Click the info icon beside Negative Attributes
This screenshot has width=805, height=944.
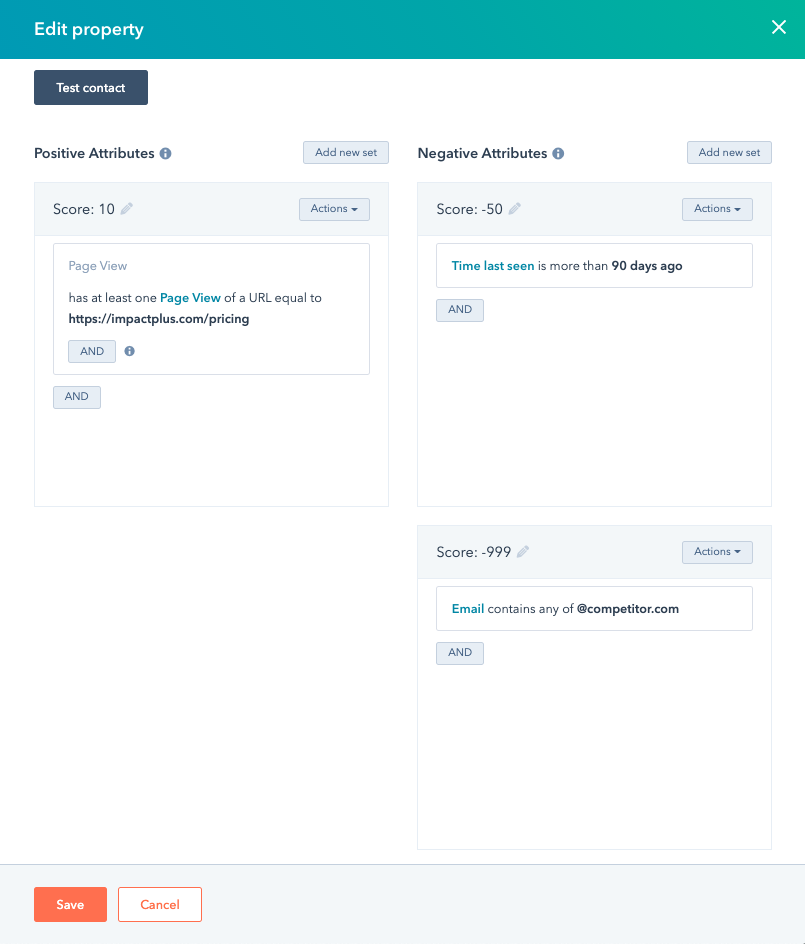(x=558, y=153)
